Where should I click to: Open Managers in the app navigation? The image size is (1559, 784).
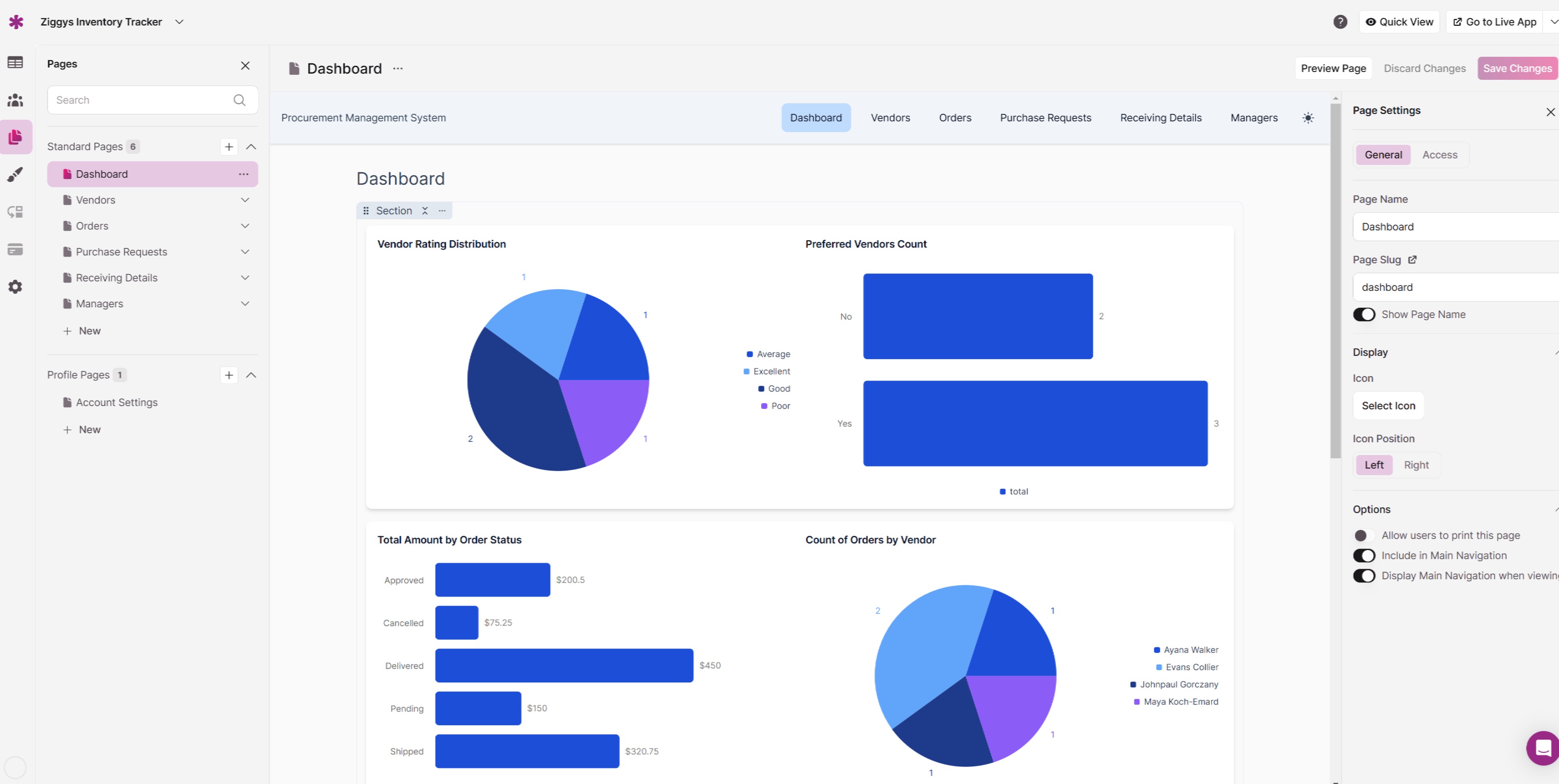(x=1254, y=118)
